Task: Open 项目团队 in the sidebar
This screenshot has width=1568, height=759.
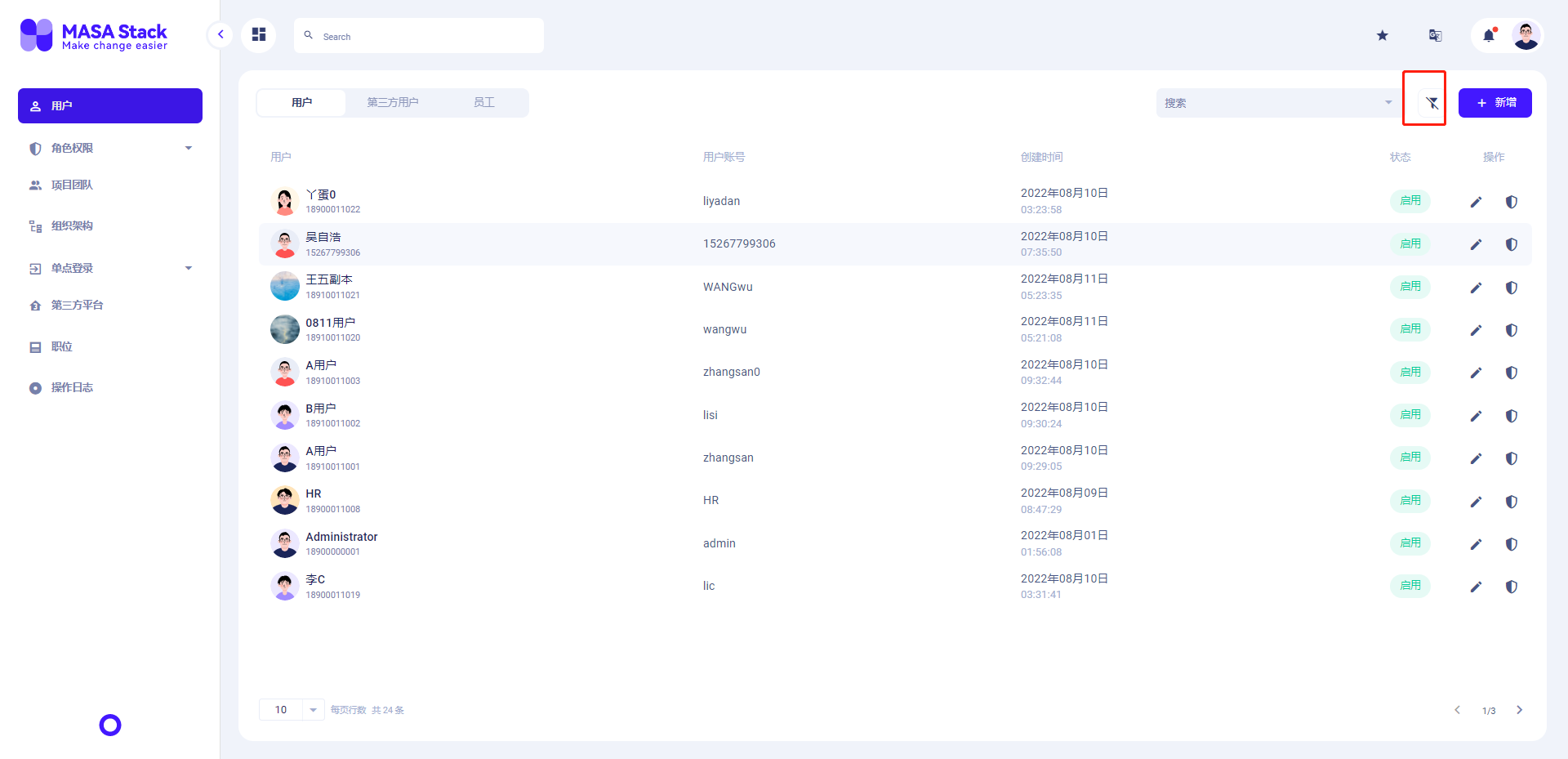Action: click(x=110, y=185)
